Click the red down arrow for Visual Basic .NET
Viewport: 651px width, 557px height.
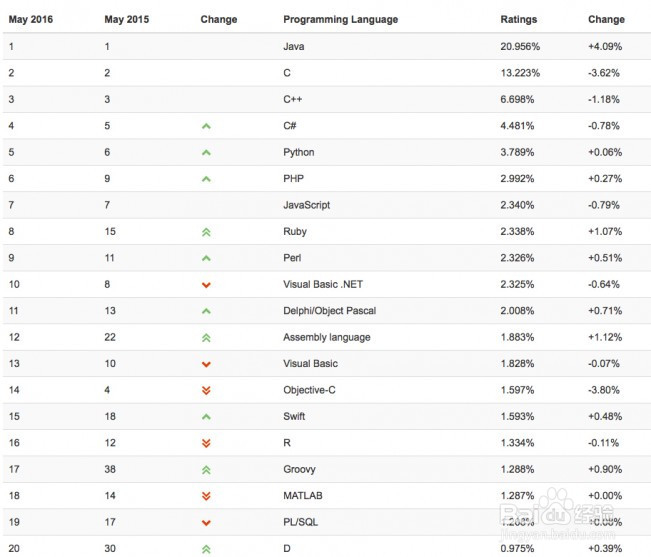click(206, 285)
